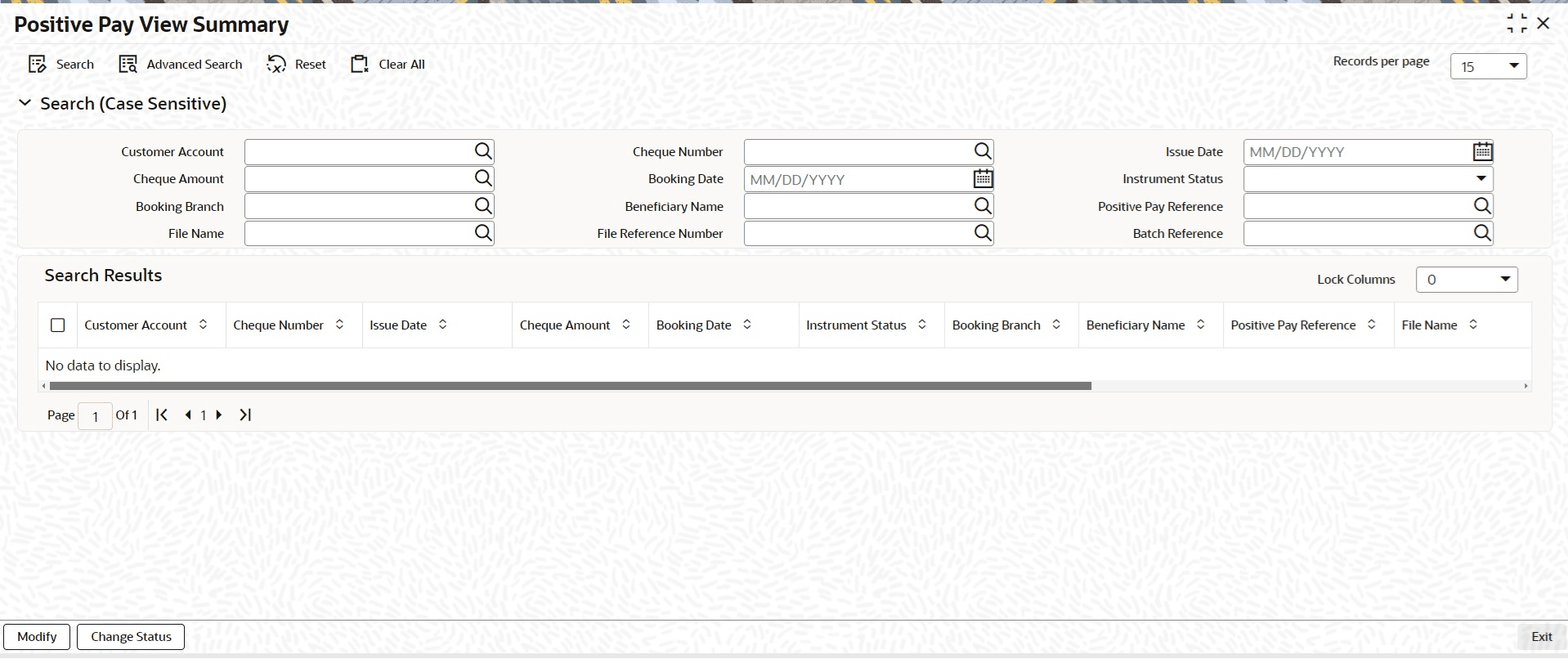Click the Modify button
This screenshot has height=659, width=1568.
point(37,637)
